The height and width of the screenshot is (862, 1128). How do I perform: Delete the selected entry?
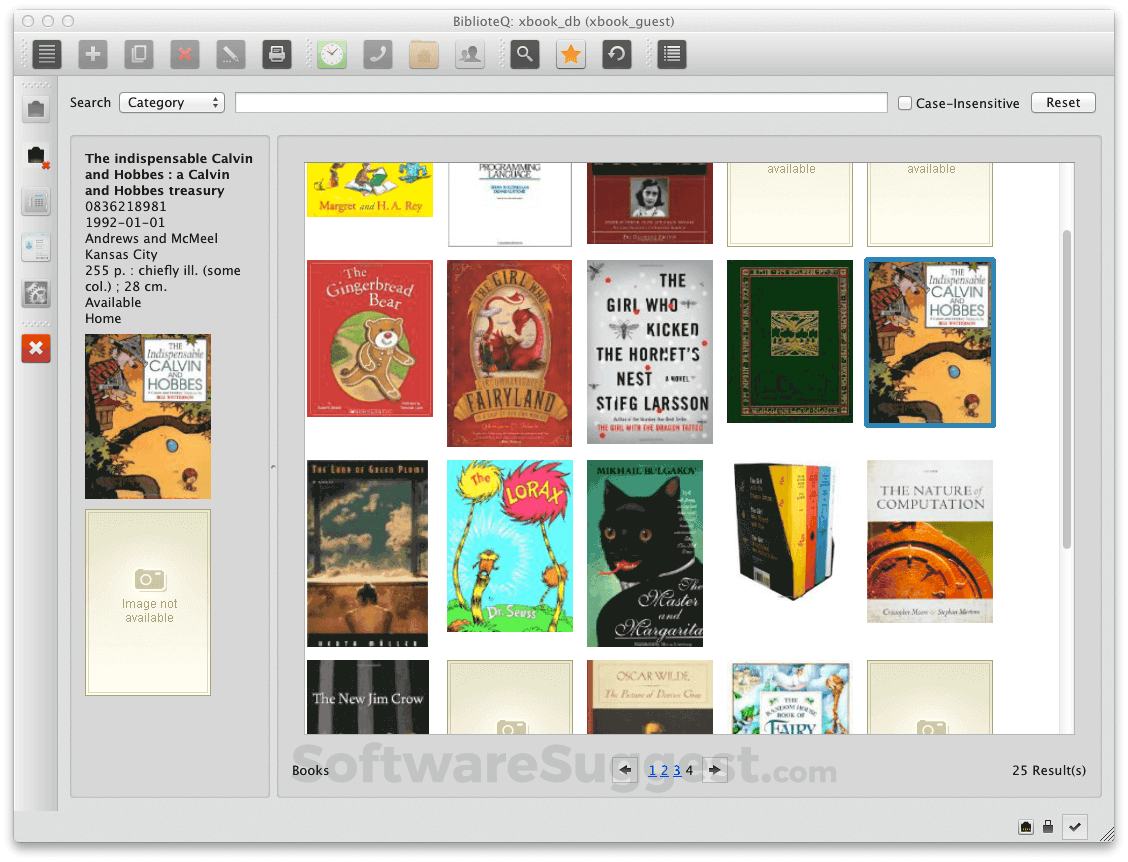click(x=184, y=54)
